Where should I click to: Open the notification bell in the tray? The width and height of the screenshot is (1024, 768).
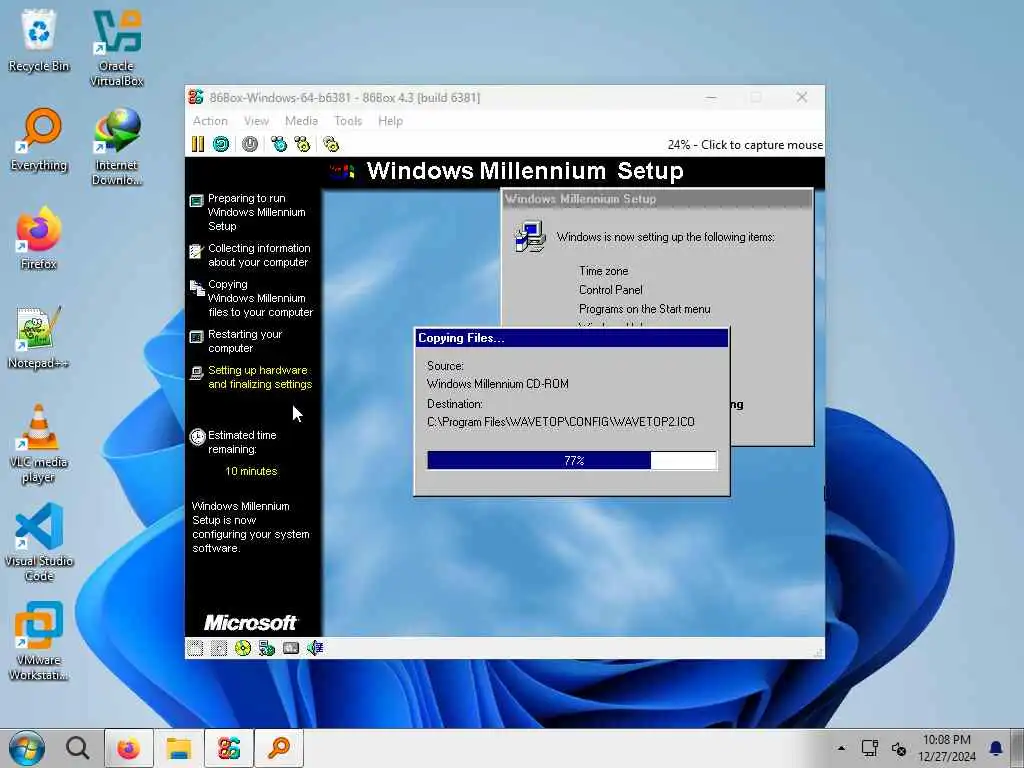coord(996,748)
